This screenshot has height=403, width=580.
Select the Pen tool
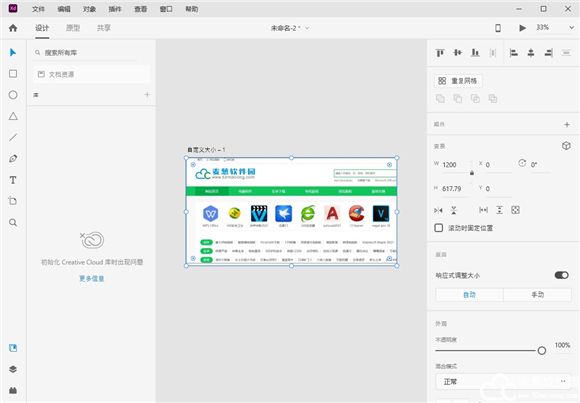13,159
